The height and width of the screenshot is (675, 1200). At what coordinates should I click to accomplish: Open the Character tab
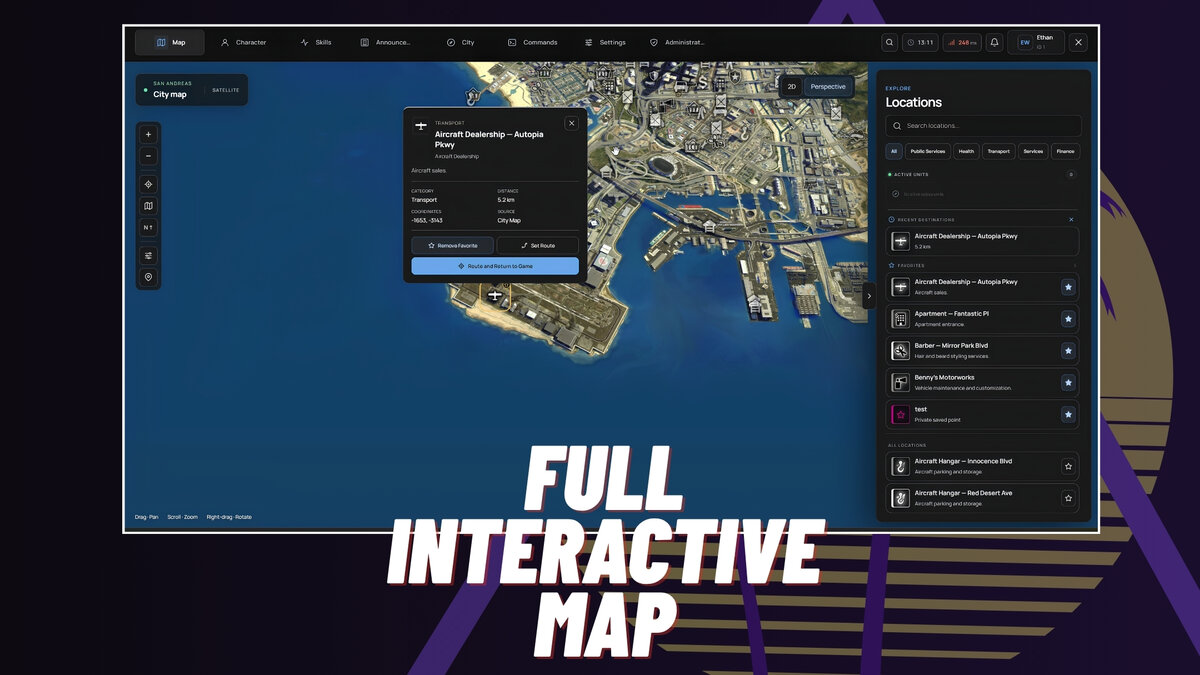243,42
